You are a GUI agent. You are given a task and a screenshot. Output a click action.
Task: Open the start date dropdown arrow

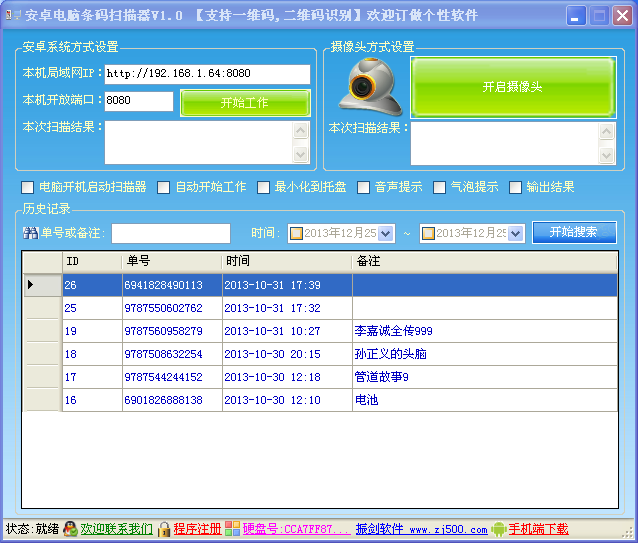[x=386, y=233]
